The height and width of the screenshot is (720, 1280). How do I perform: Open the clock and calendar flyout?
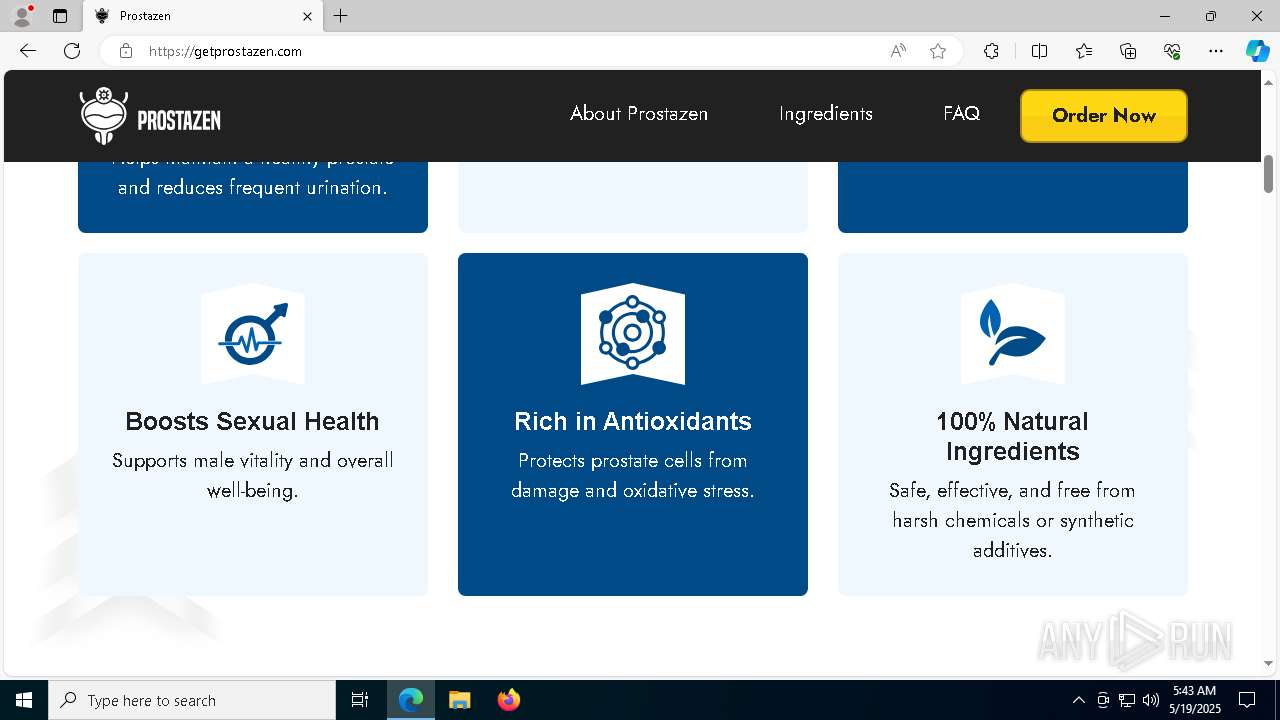1195,700
